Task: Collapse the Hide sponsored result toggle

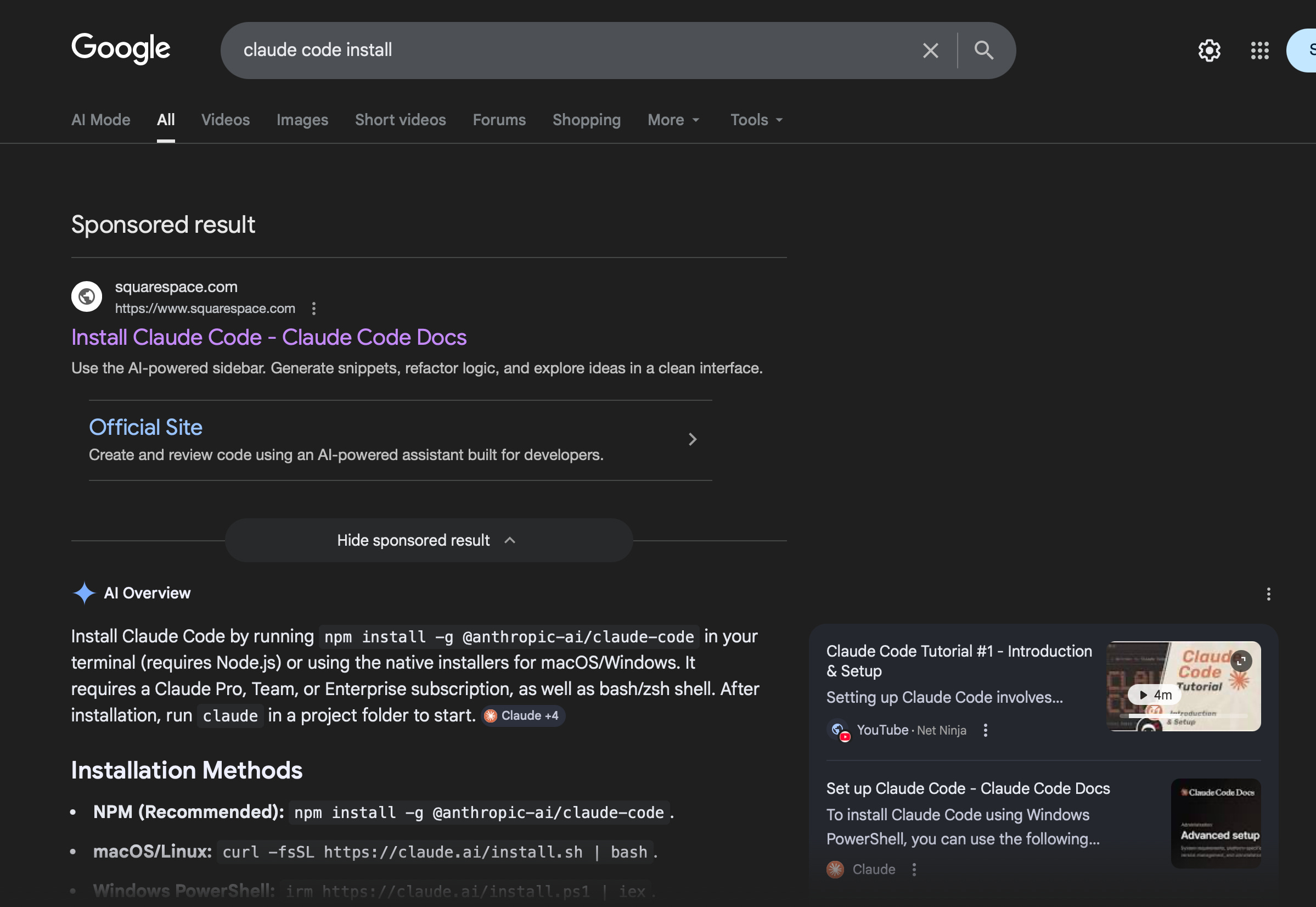Action: [428, 540]
